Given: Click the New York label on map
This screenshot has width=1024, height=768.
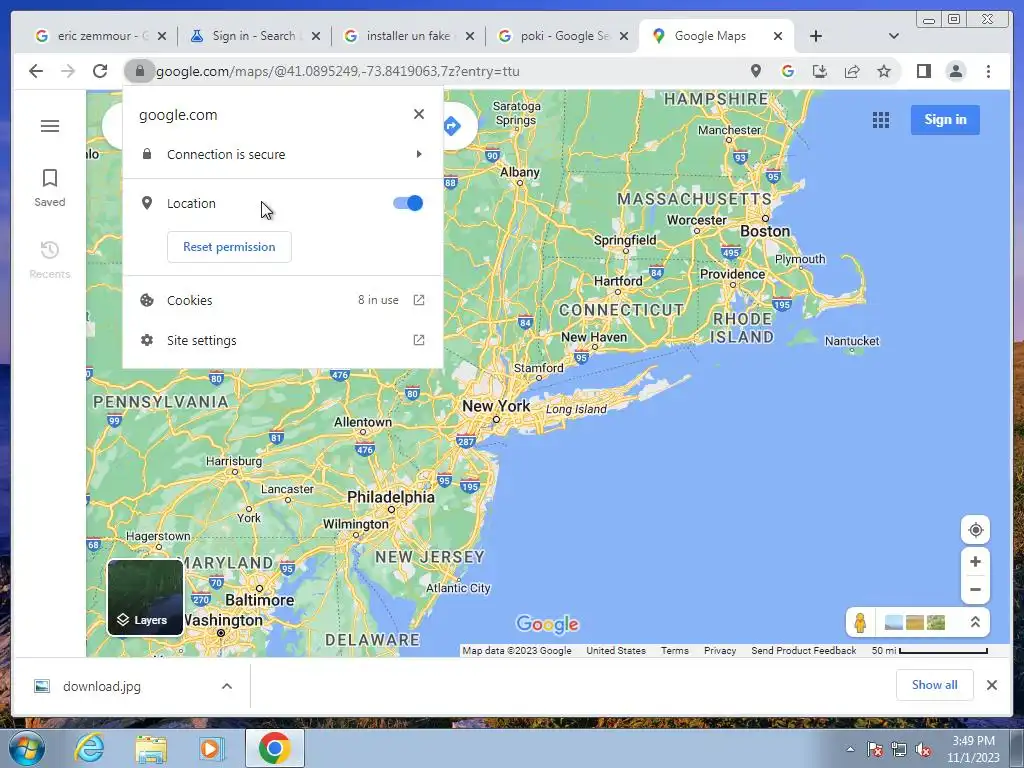Looking at the screenshot, I should [496, 406].
